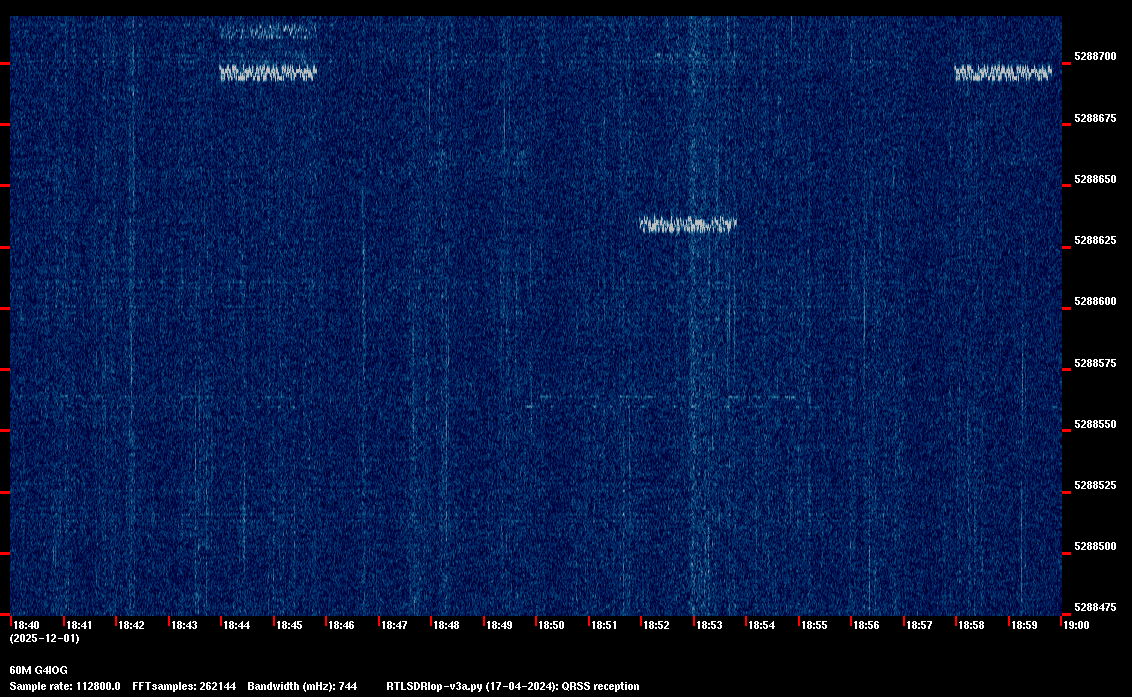
Task: Click the bright signal trace between 18:44 and 18:45
Action: [x=268, y=73]
